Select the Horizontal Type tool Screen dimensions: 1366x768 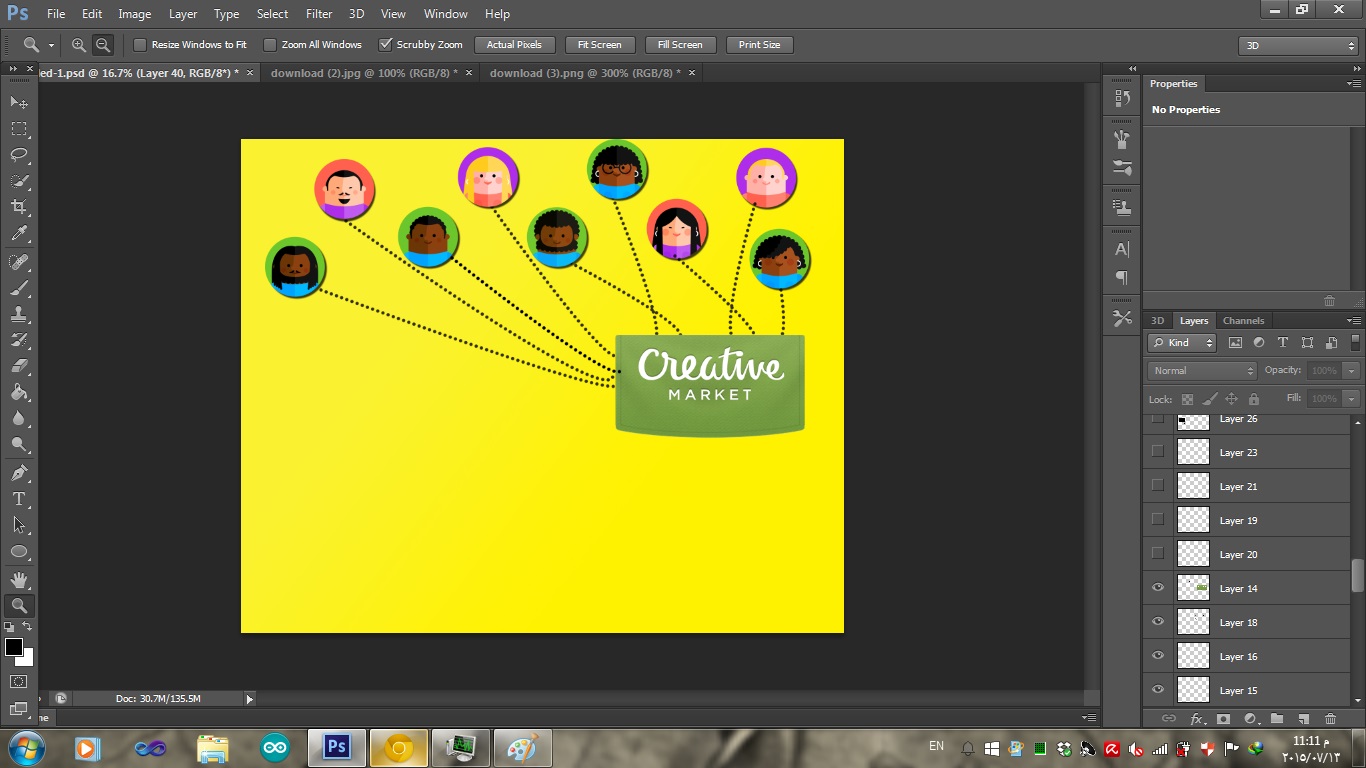(x=19, y=499)
